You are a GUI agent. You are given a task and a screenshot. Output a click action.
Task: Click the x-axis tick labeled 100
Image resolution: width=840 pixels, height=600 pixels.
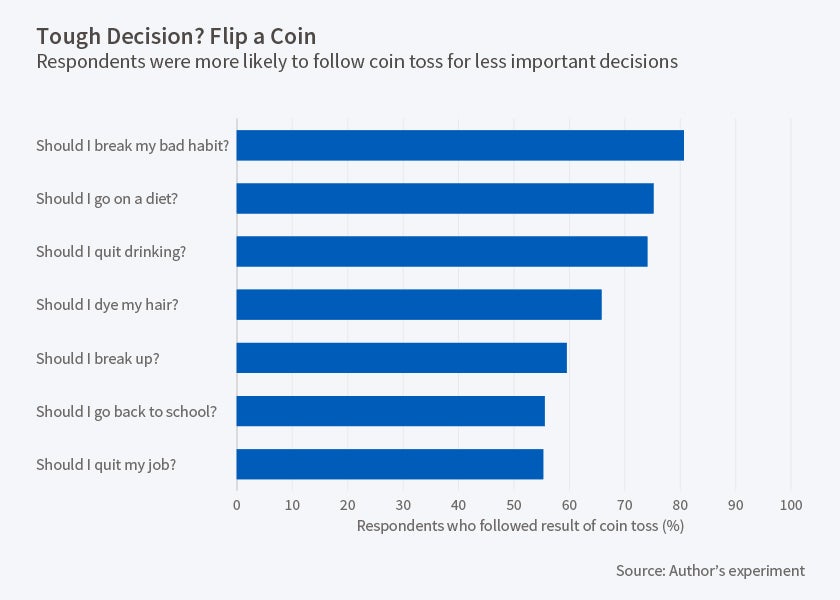pos(791,505)
